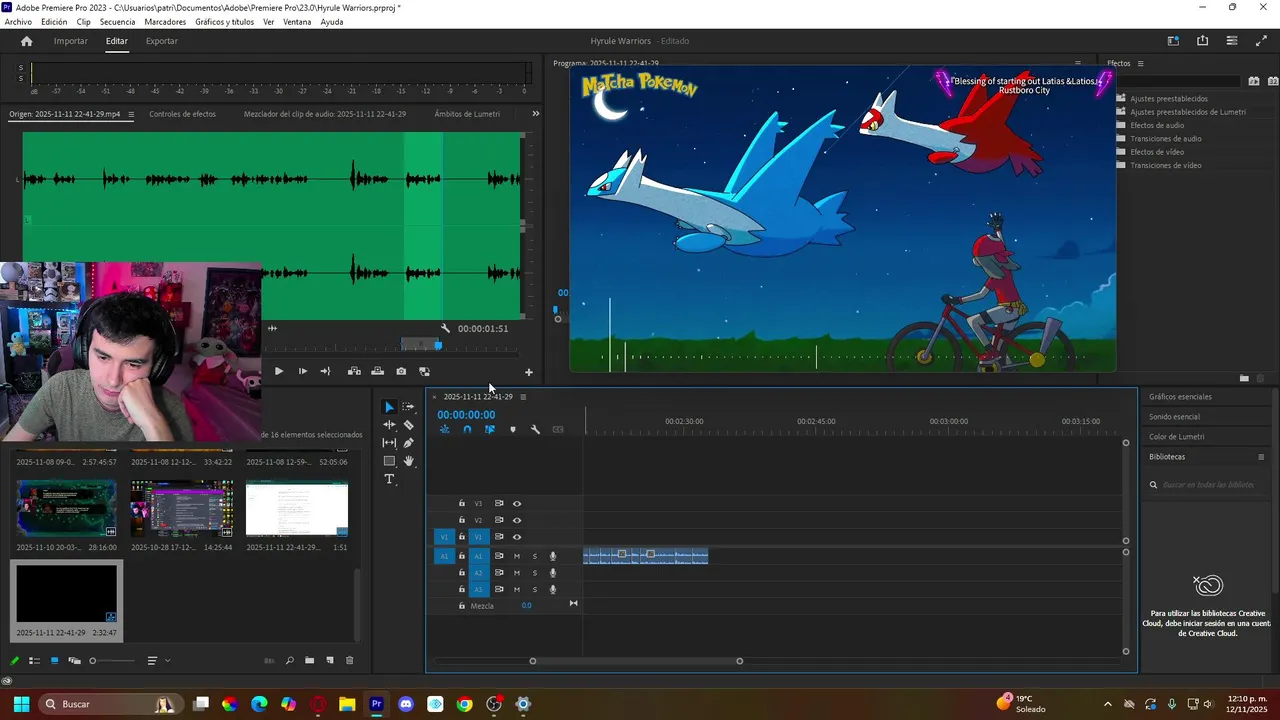The height and width of the screenshot is (720, 1280).
Task: Open the Marcadores menu
Action: point(165,22)
